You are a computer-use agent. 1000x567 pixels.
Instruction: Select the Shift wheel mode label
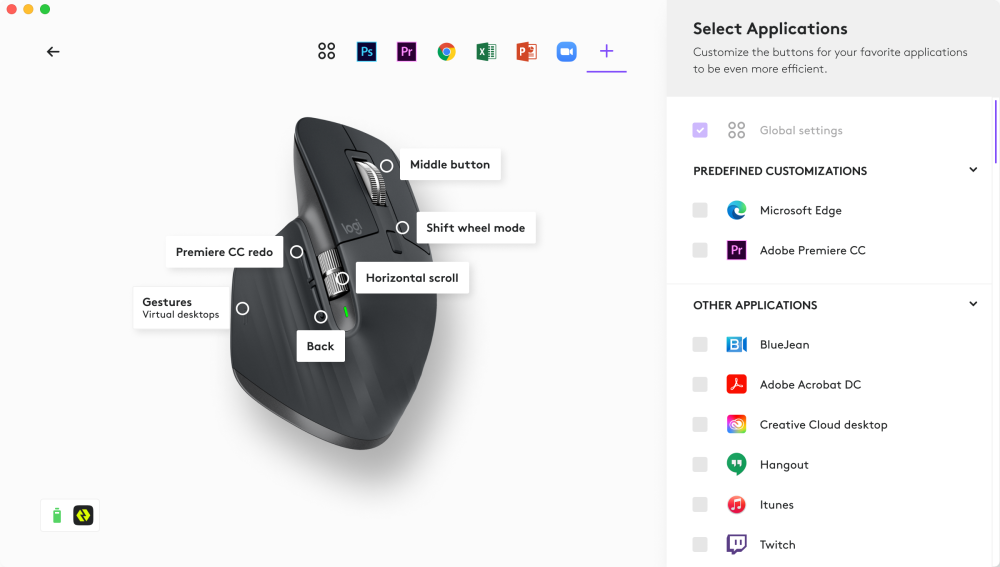click(x=476, y=228)
